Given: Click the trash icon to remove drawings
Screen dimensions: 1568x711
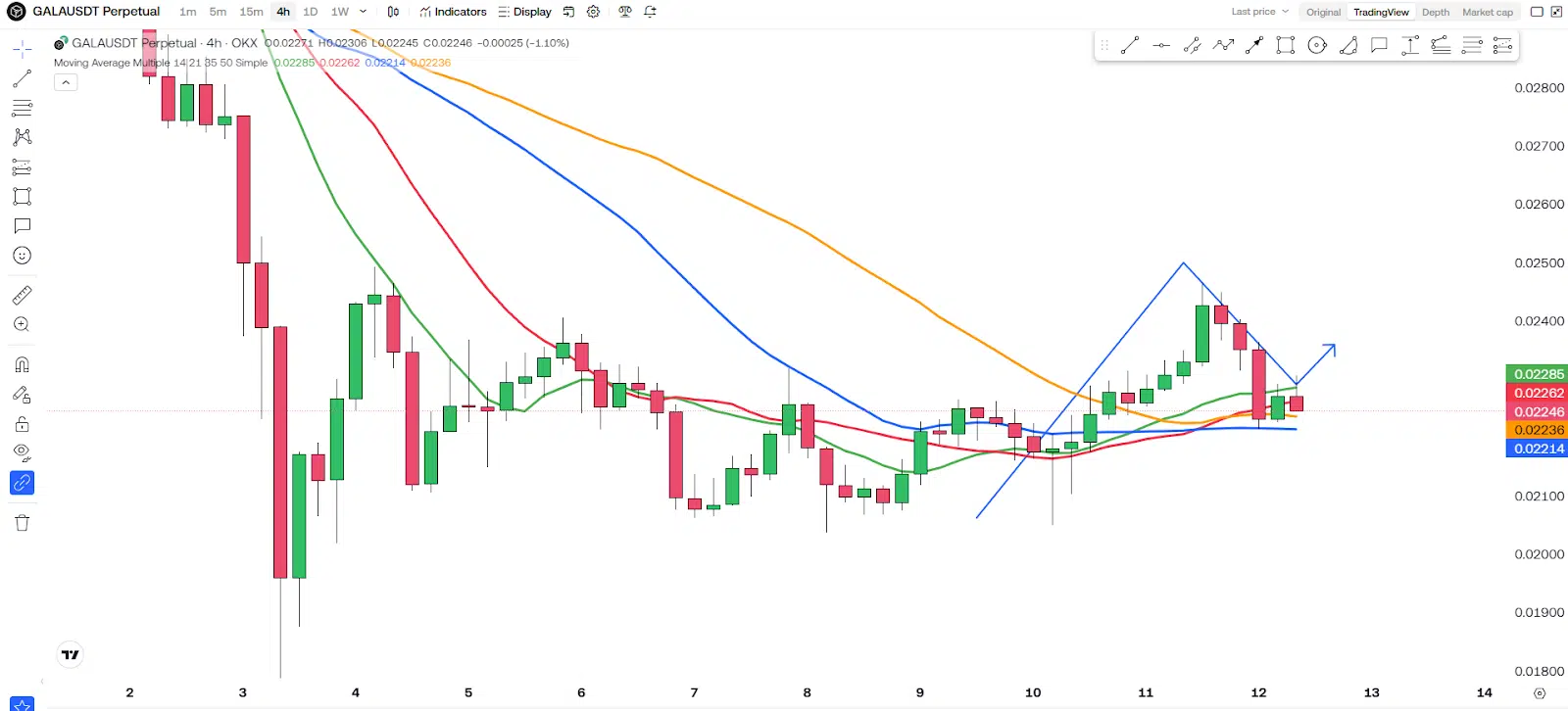Looking at the screenshot, I should pos(22,523).
